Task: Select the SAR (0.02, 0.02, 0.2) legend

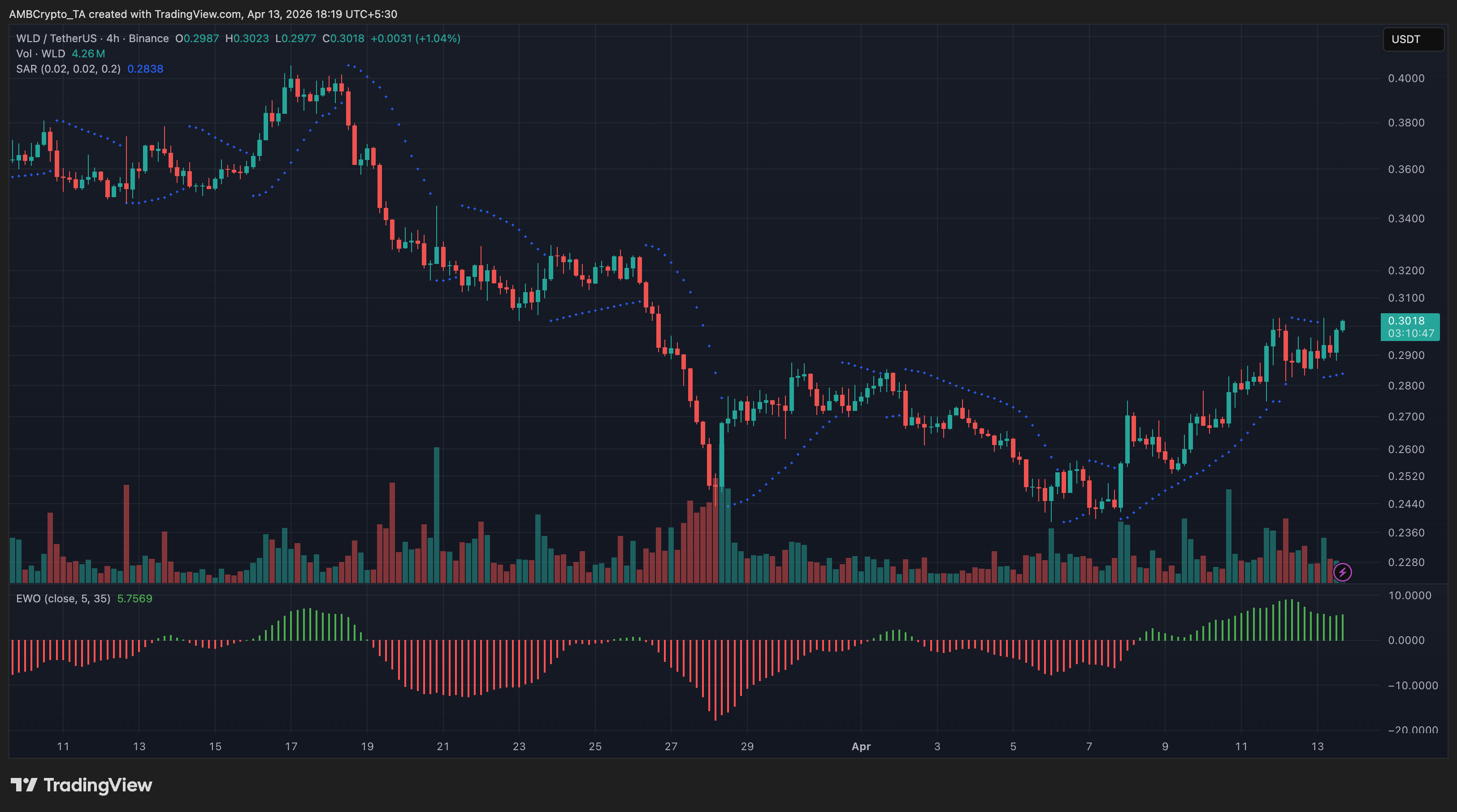Action: (68, 69)
